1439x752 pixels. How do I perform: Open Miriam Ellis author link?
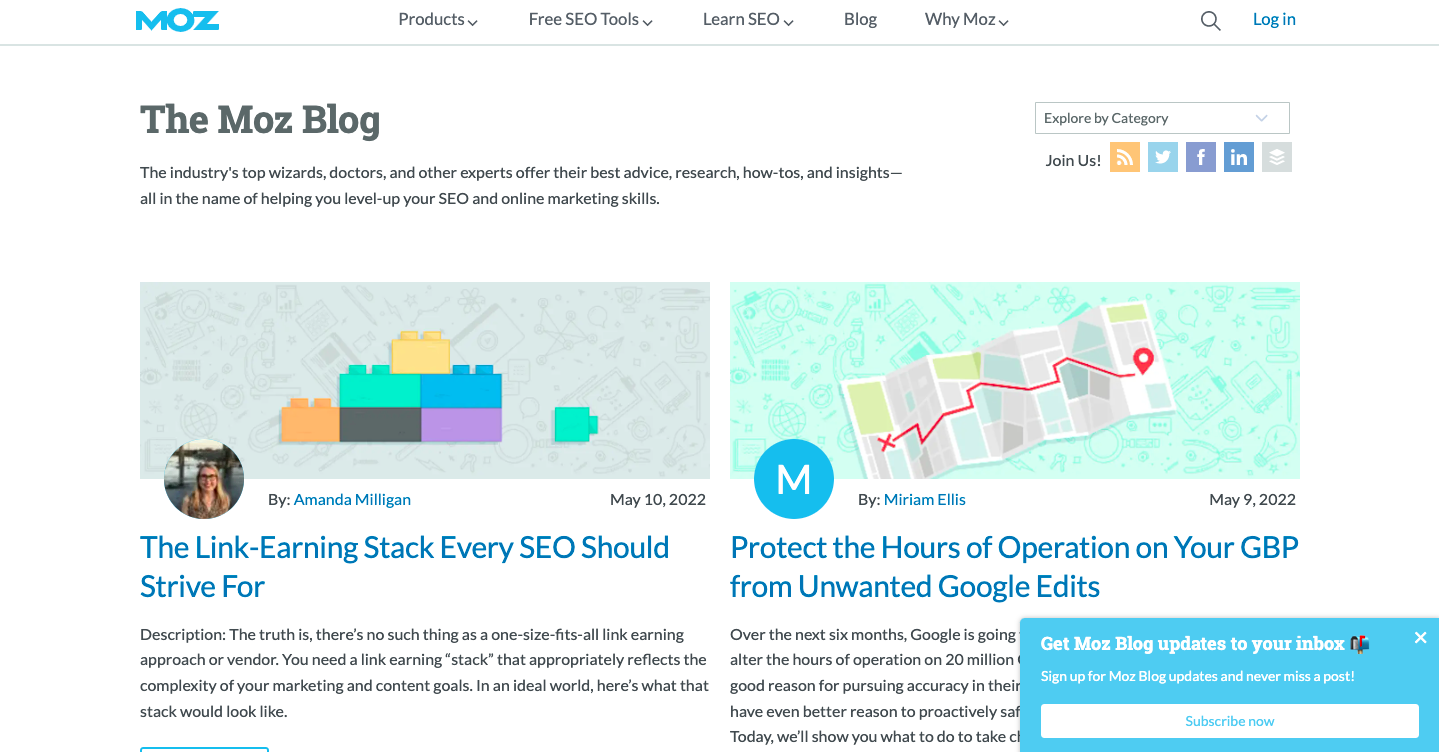(925, 499)
